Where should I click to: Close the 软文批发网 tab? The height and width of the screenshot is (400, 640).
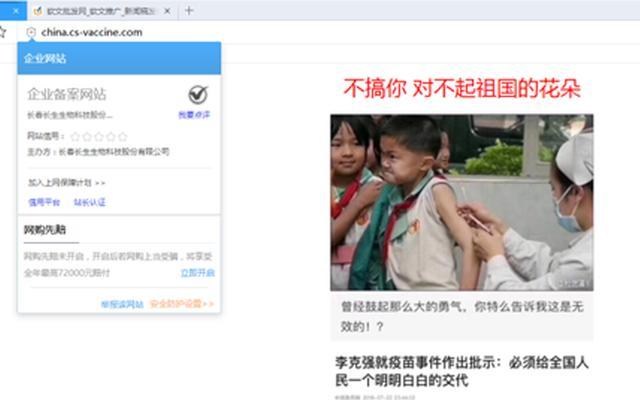pos(166,11)
